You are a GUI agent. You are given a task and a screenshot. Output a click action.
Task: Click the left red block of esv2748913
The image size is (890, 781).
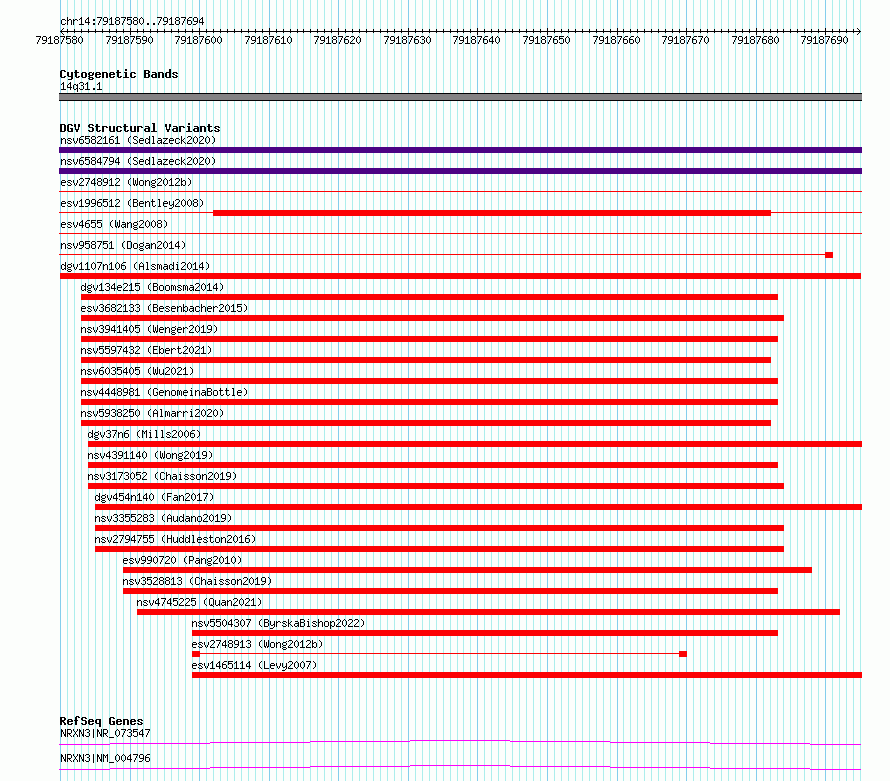196,654
